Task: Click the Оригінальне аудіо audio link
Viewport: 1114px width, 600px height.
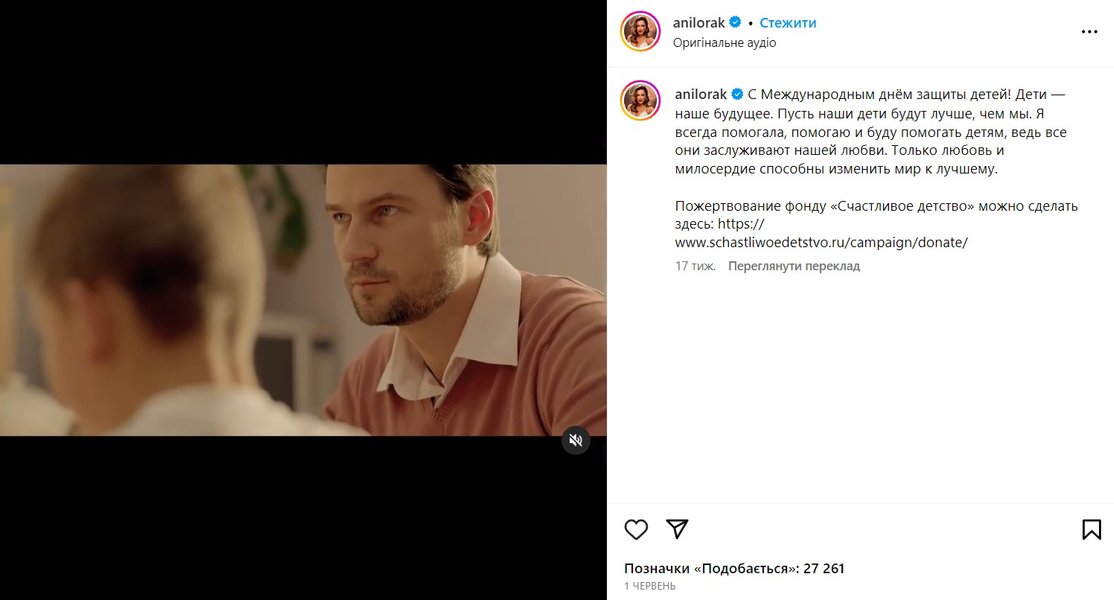Action: (x=725, y=43)
